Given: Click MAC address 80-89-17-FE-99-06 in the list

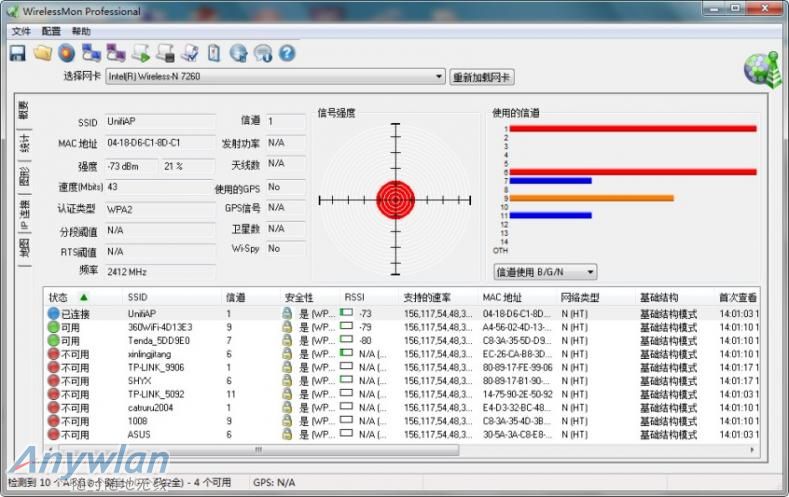Looking at the screenshot, I should pos(517,367).
